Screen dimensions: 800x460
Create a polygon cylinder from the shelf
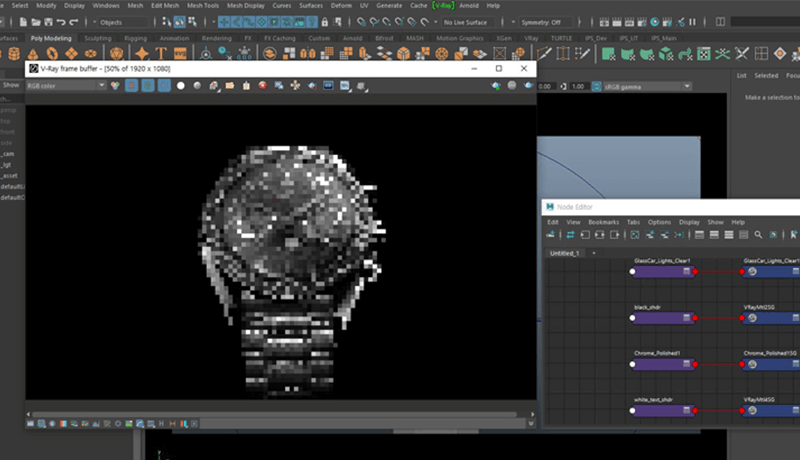pos(14,54)
